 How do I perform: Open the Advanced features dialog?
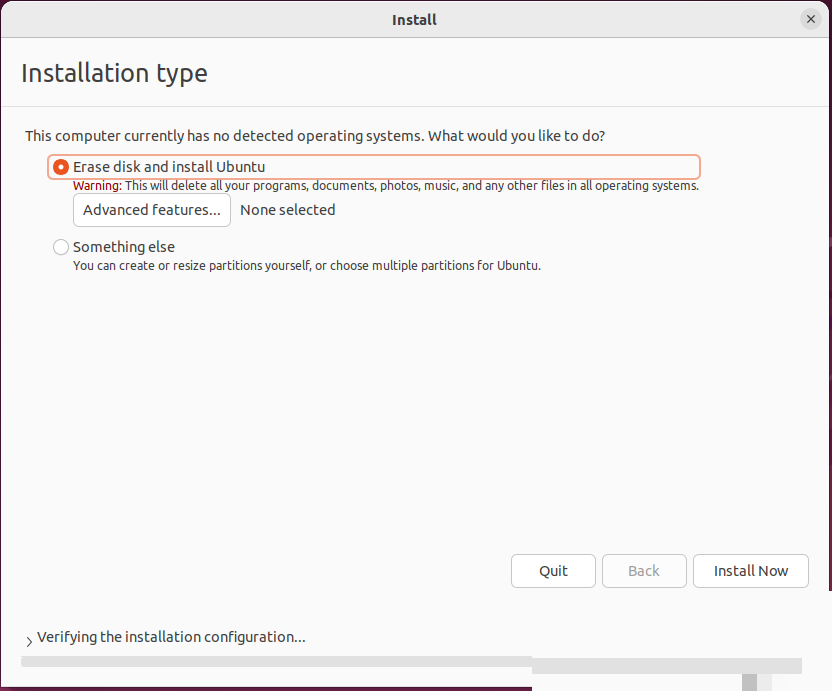click(152, 210)
